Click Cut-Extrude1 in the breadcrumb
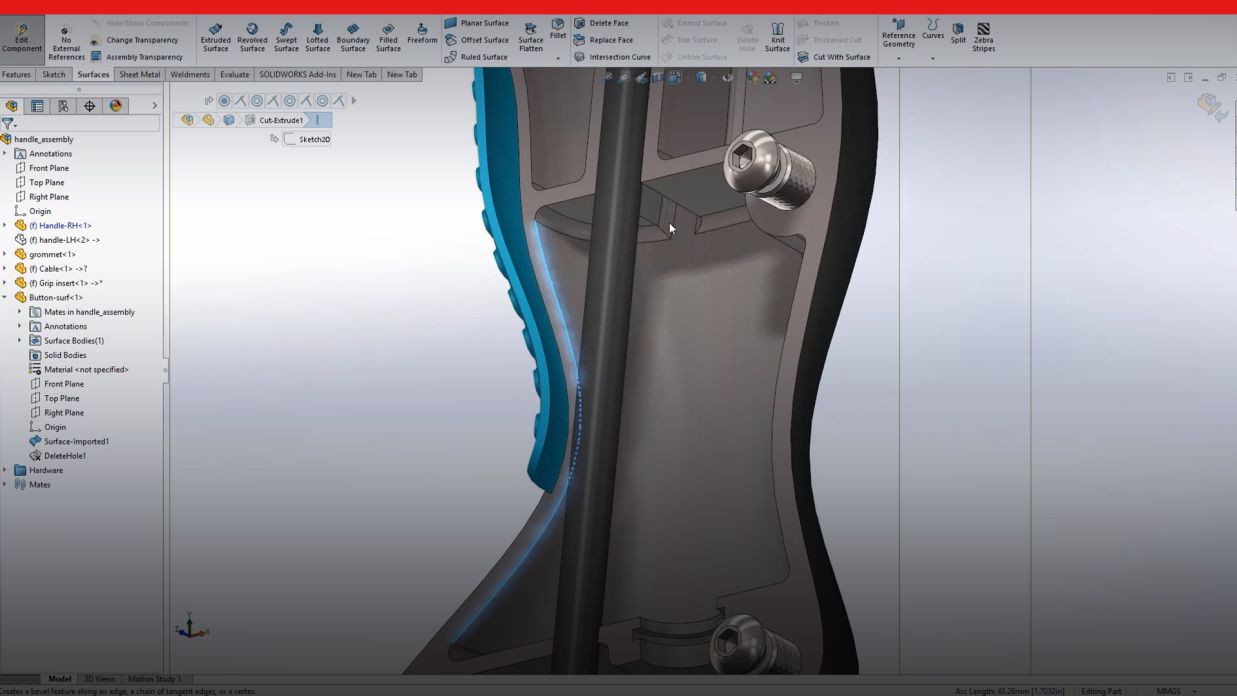The image size is (1237, 696). click(275, 120)
